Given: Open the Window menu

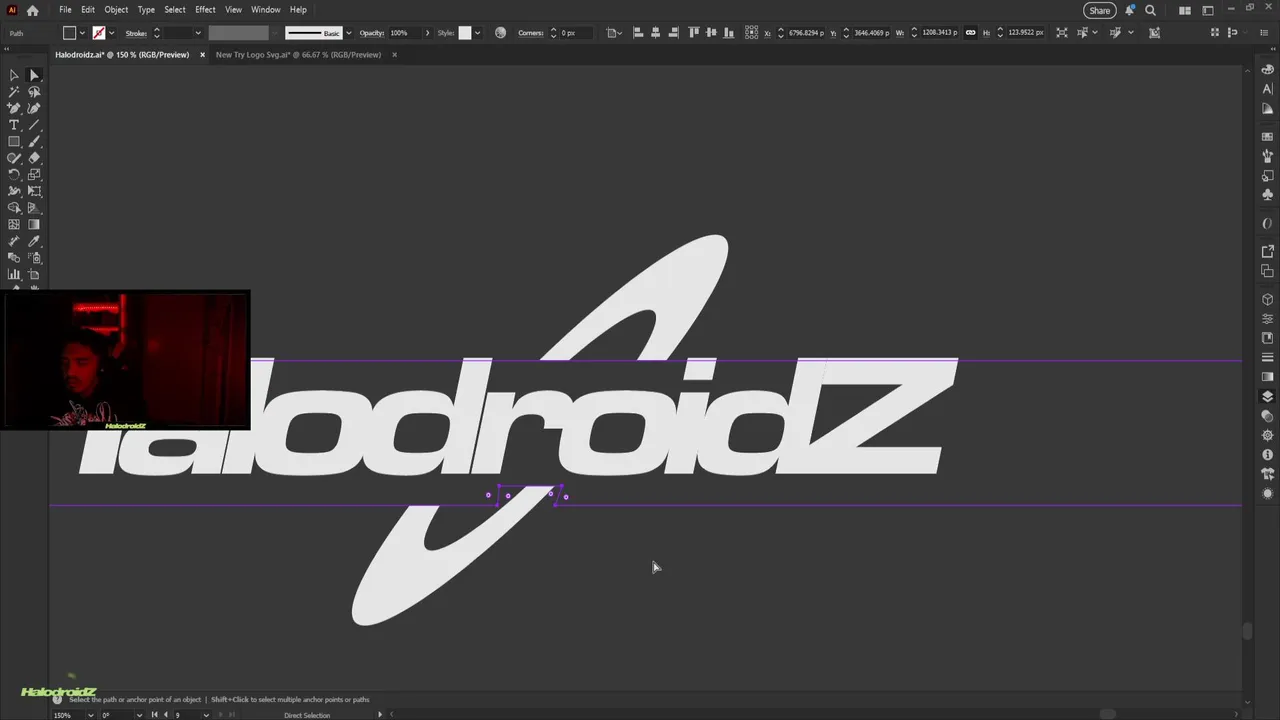Looking at the screenshot, I should coord(265,10).
